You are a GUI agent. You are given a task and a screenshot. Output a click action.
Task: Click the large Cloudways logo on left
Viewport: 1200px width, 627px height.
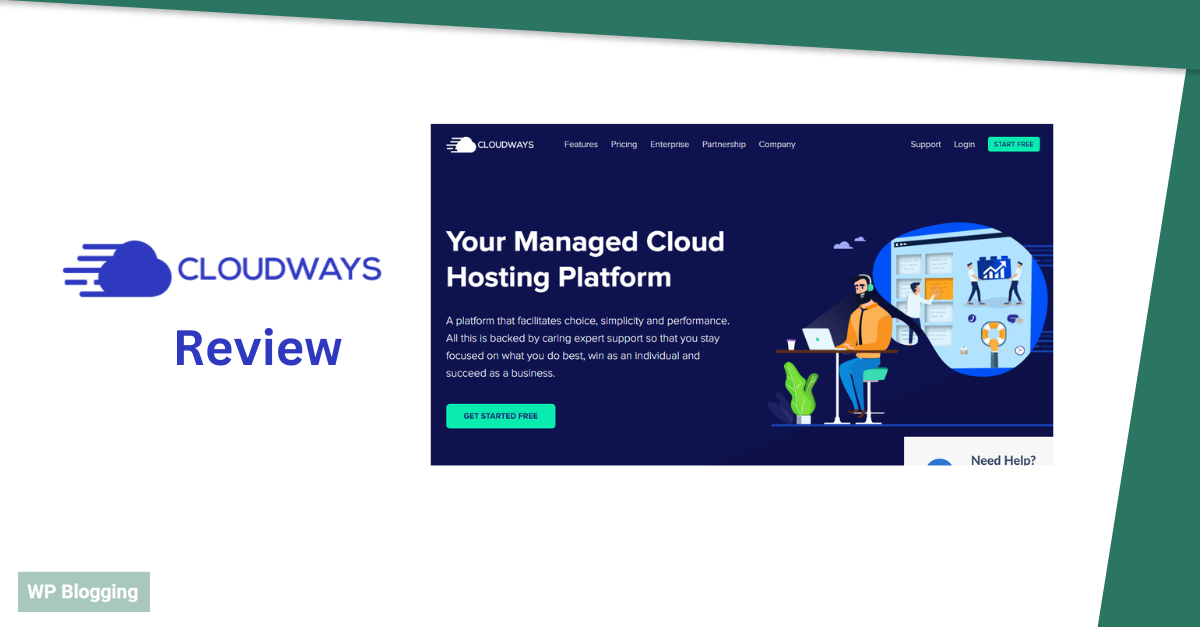point(222,268)
